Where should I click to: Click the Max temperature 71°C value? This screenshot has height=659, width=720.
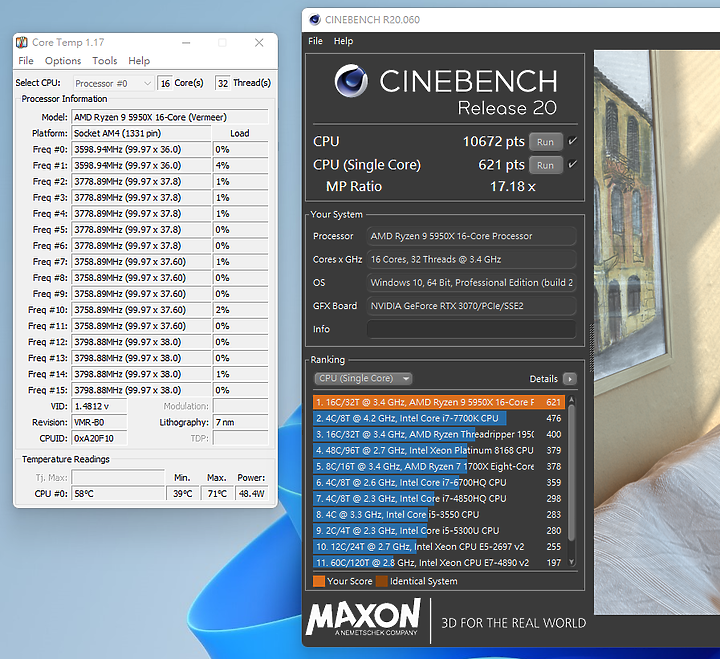(217, 494)
